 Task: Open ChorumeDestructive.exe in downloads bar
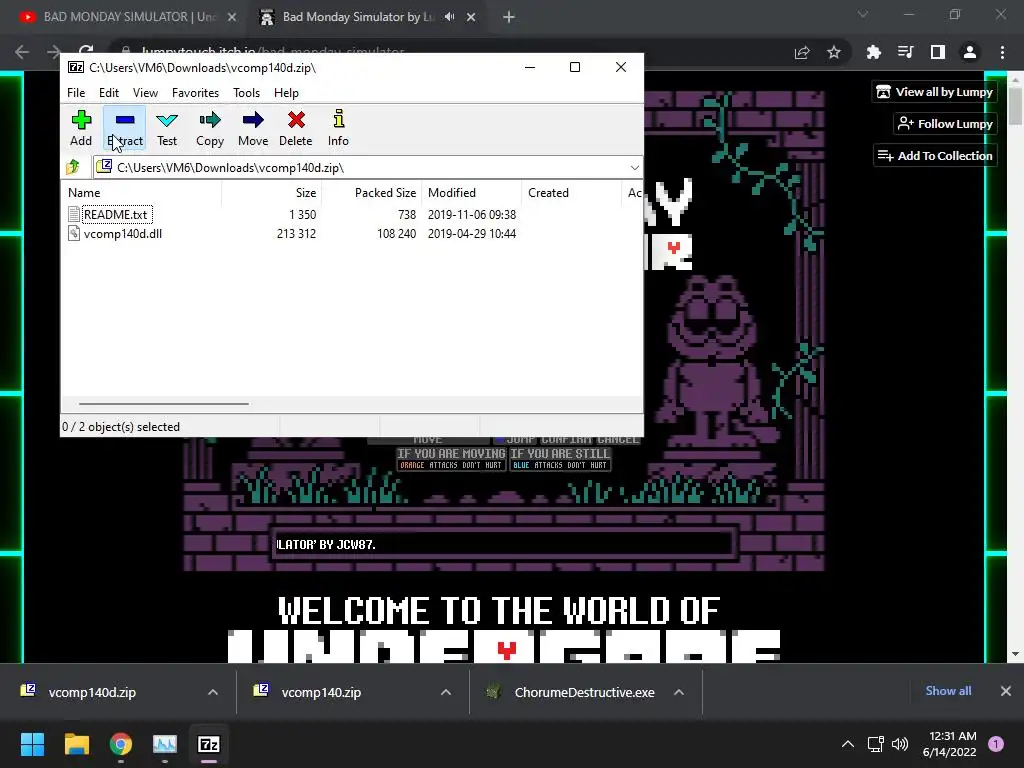pyautogui.click(x=584, y=692)
